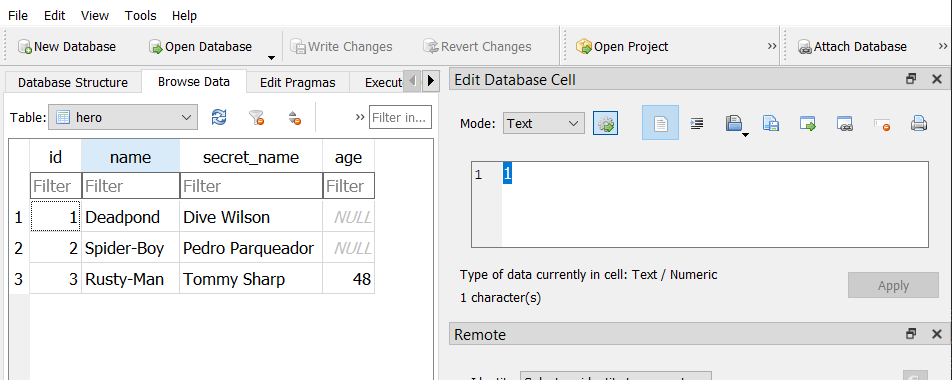Click New Database button
The height and width of the screenshot is (380, 952).
(67, 47)
